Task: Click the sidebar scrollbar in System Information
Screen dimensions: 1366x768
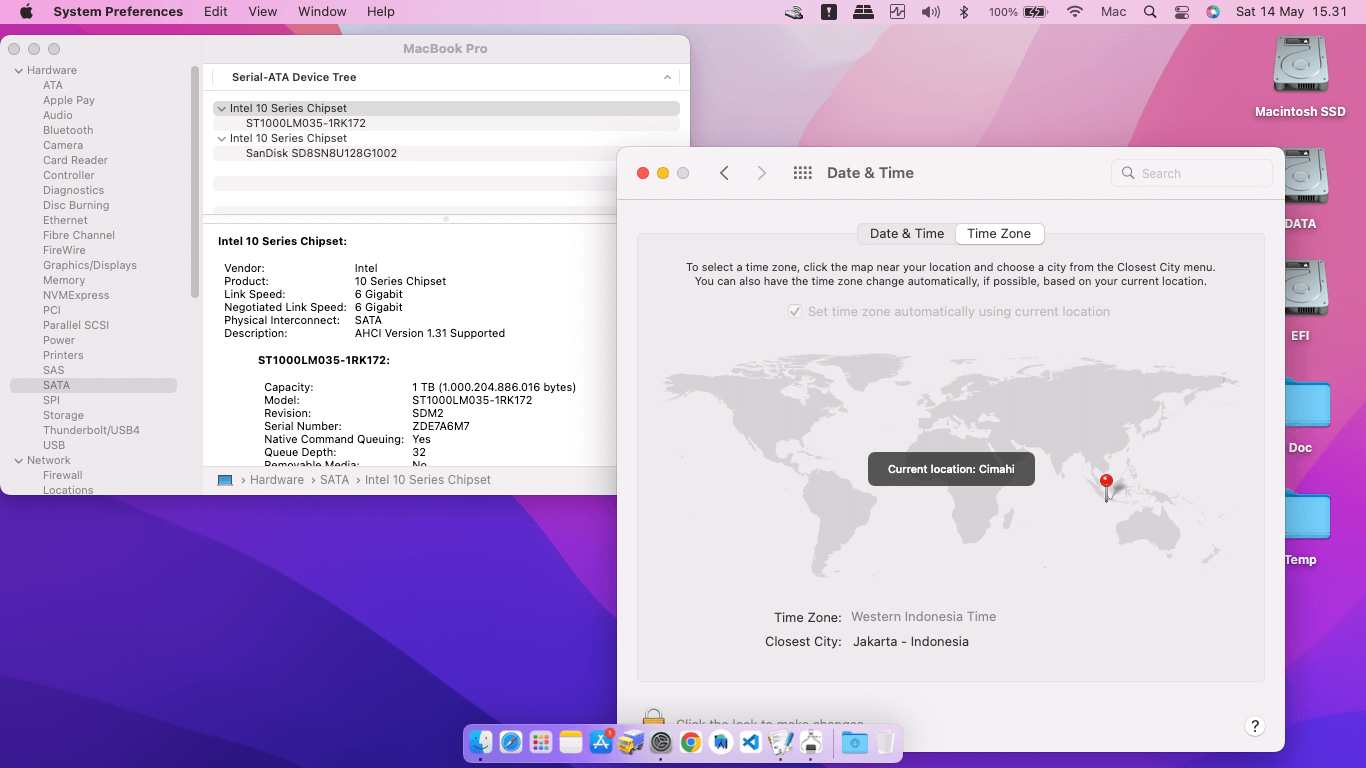Action: point(195,180)
